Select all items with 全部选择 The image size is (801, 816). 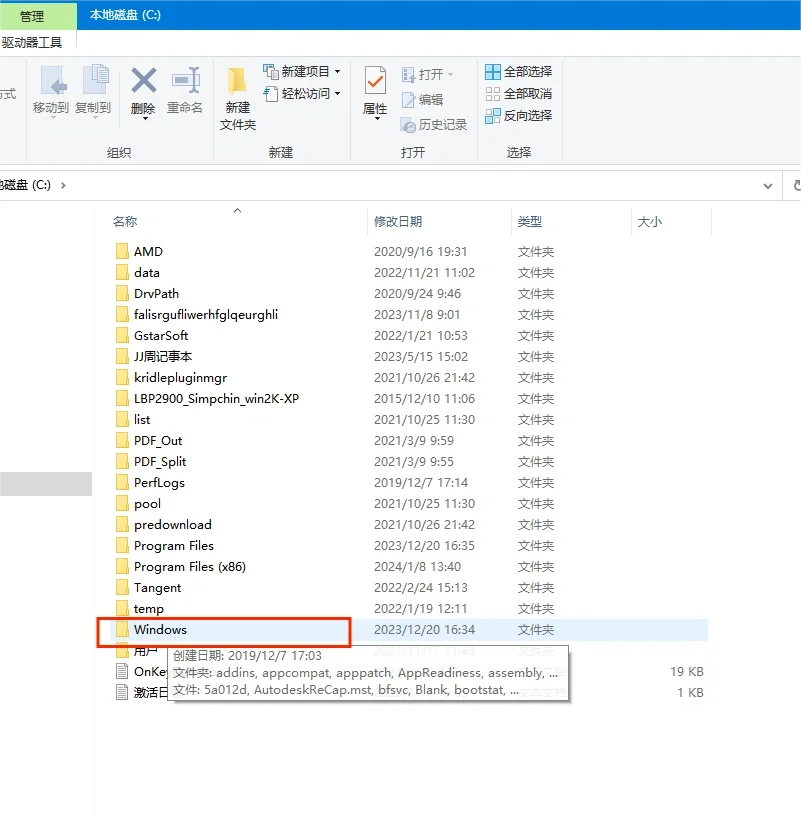516,70
